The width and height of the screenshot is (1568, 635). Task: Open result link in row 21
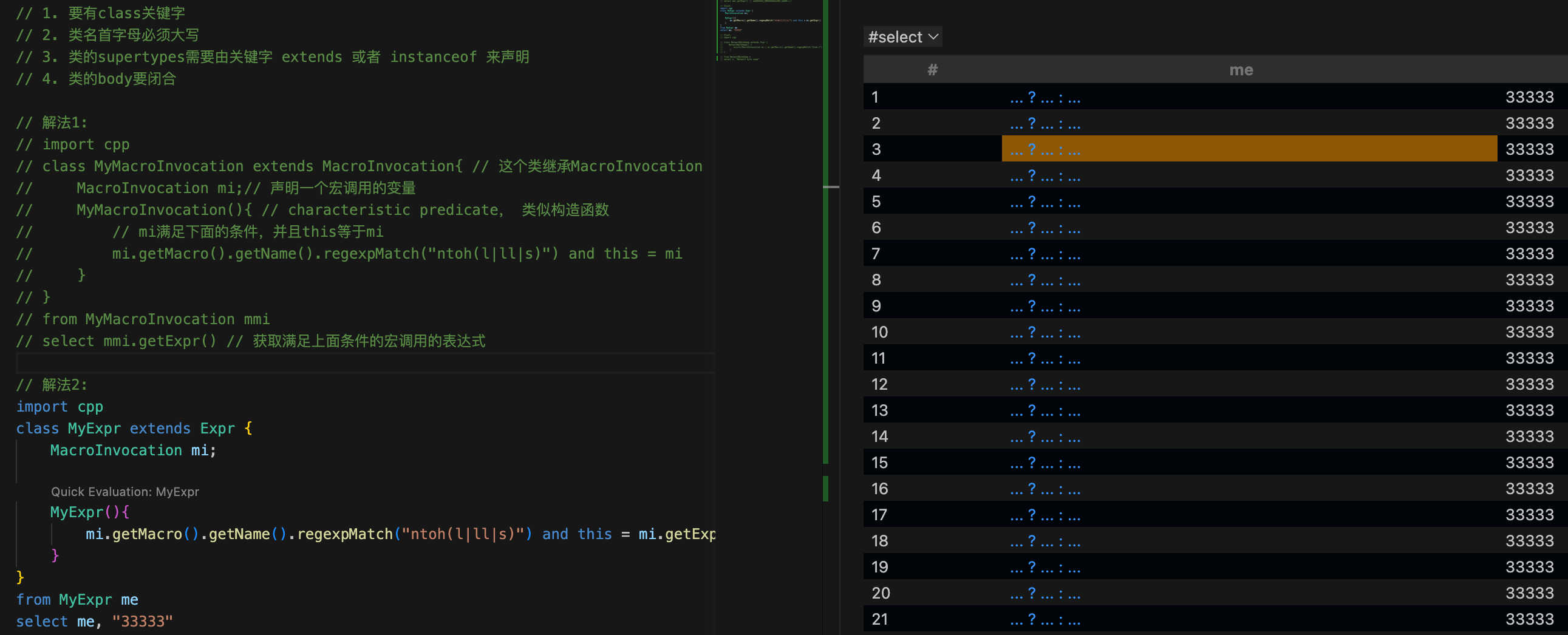click(1045, 620)
